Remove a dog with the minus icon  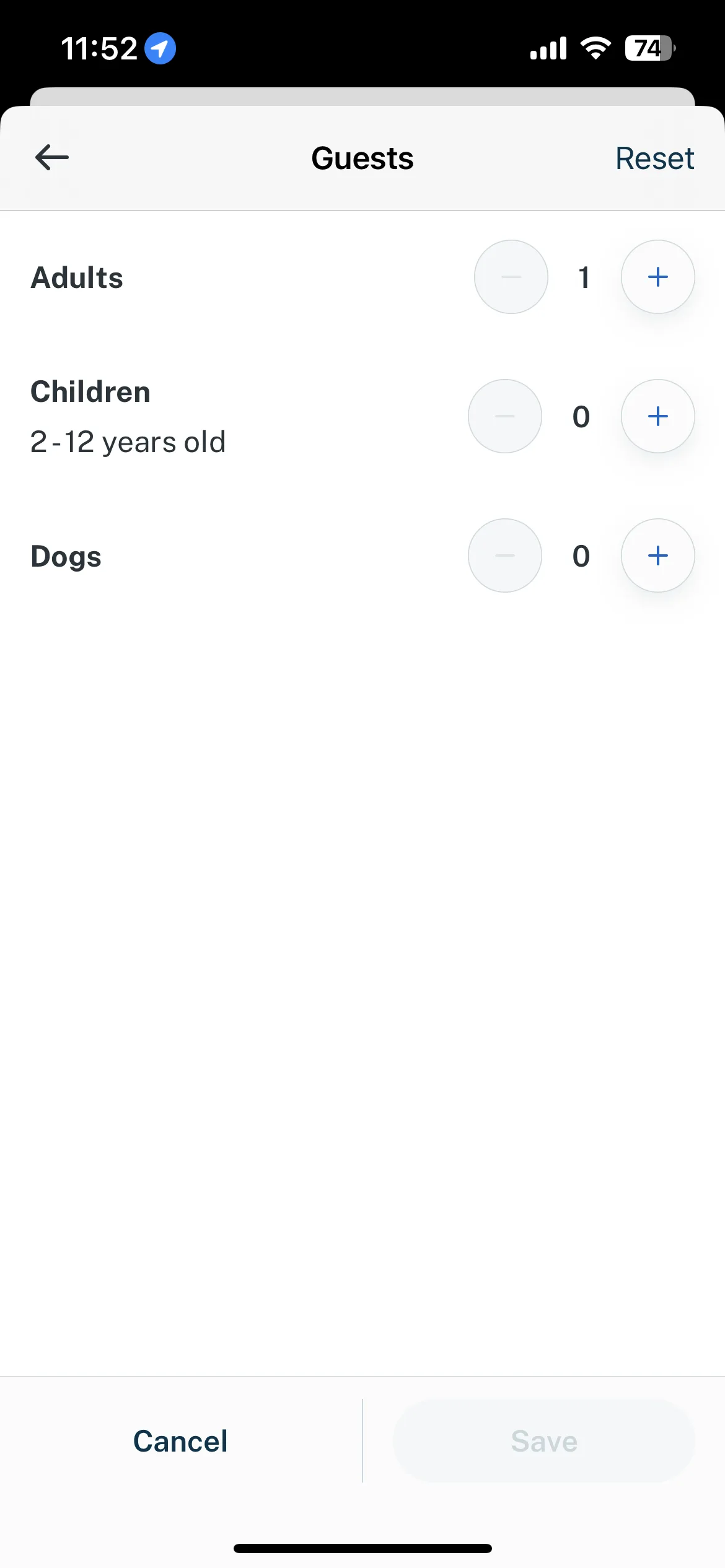click(505, 555)
